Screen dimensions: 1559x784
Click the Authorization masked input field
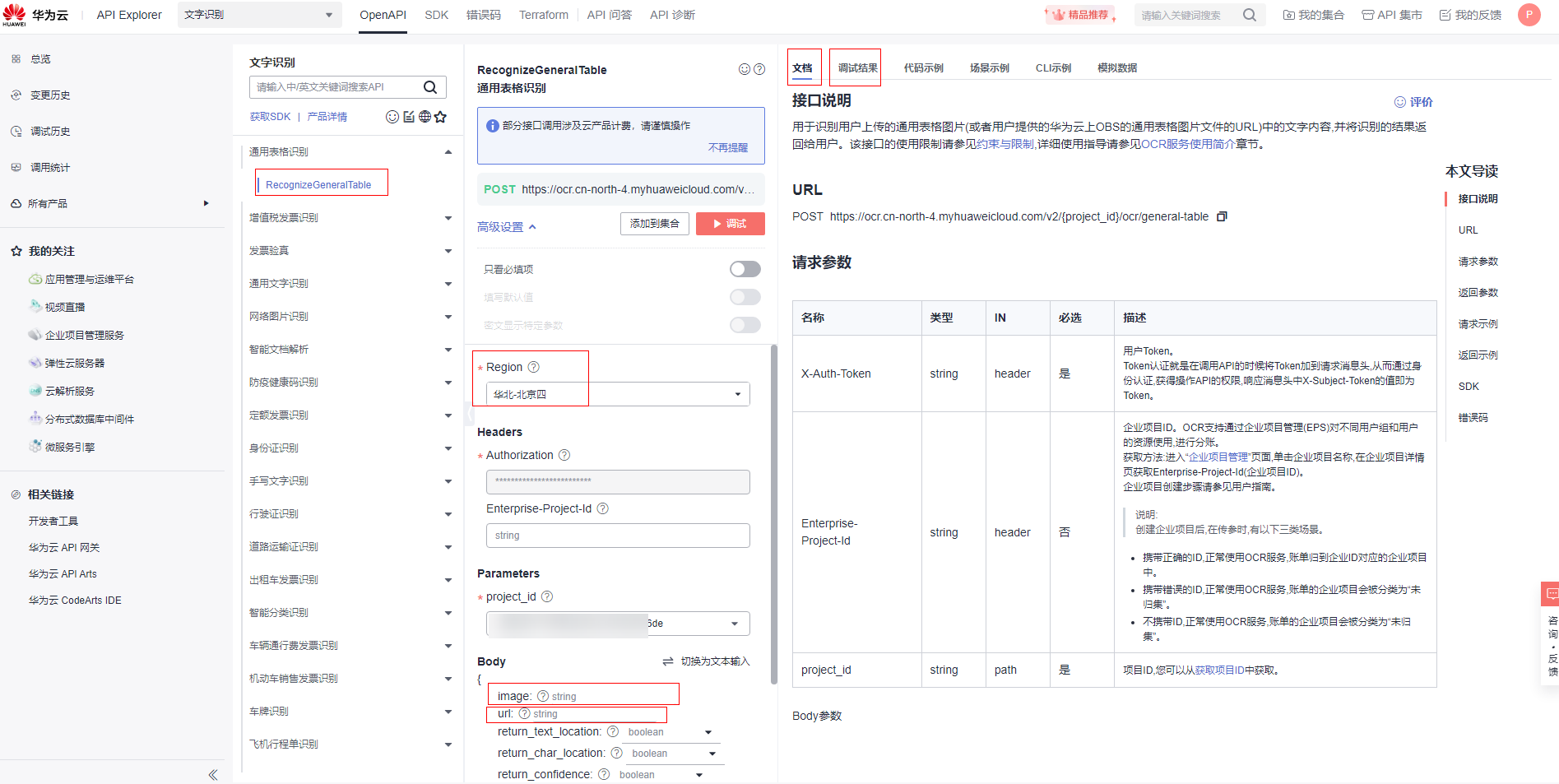(x=618, y=482)
